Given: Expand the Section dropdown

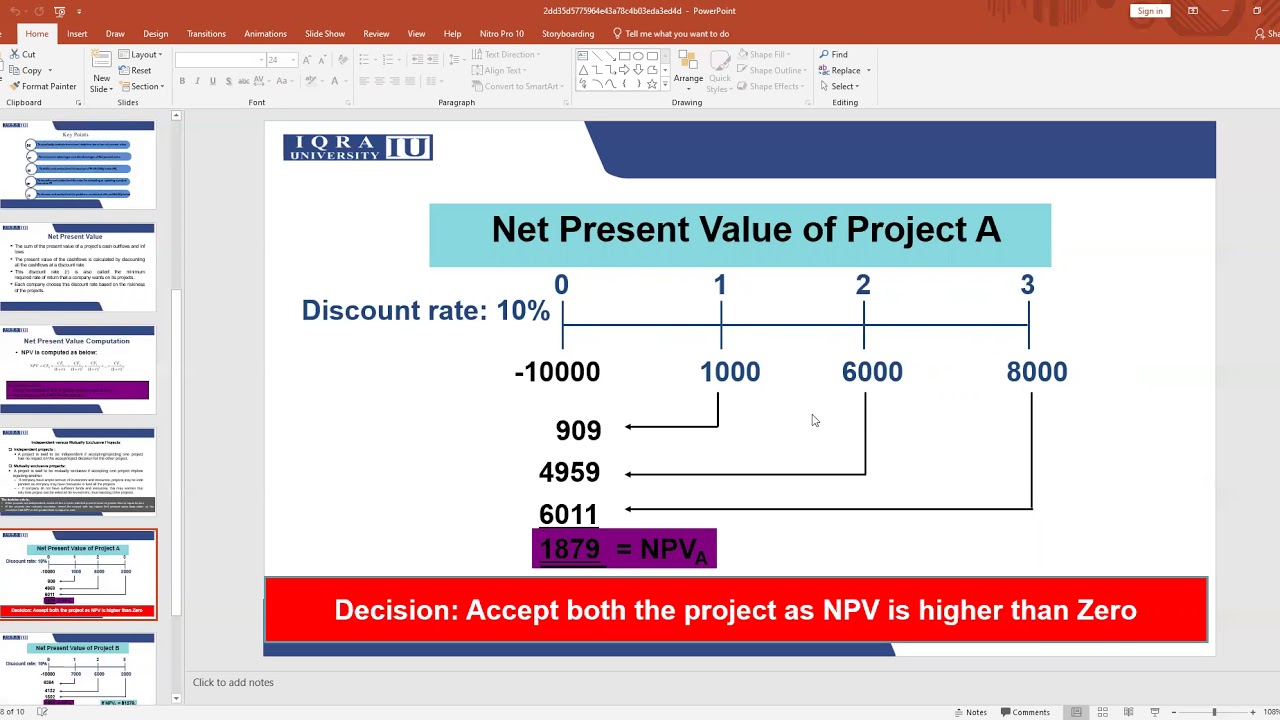Looking at the screenshot, I should tap(141, 86).
